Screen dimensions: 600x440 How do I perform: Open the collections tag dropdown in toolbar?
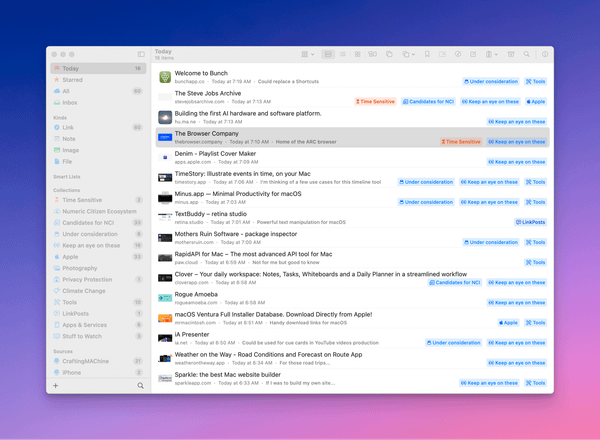click(408, 54)
